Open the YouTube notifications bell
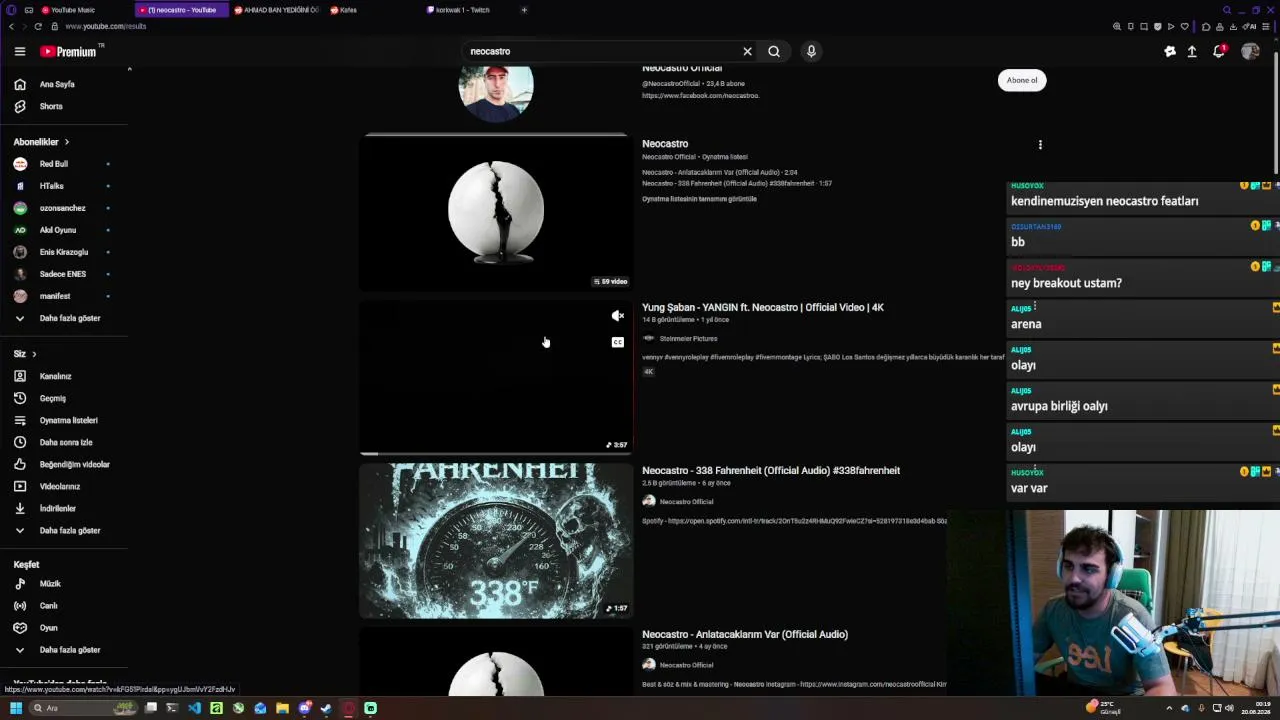 pos(1219,51)
